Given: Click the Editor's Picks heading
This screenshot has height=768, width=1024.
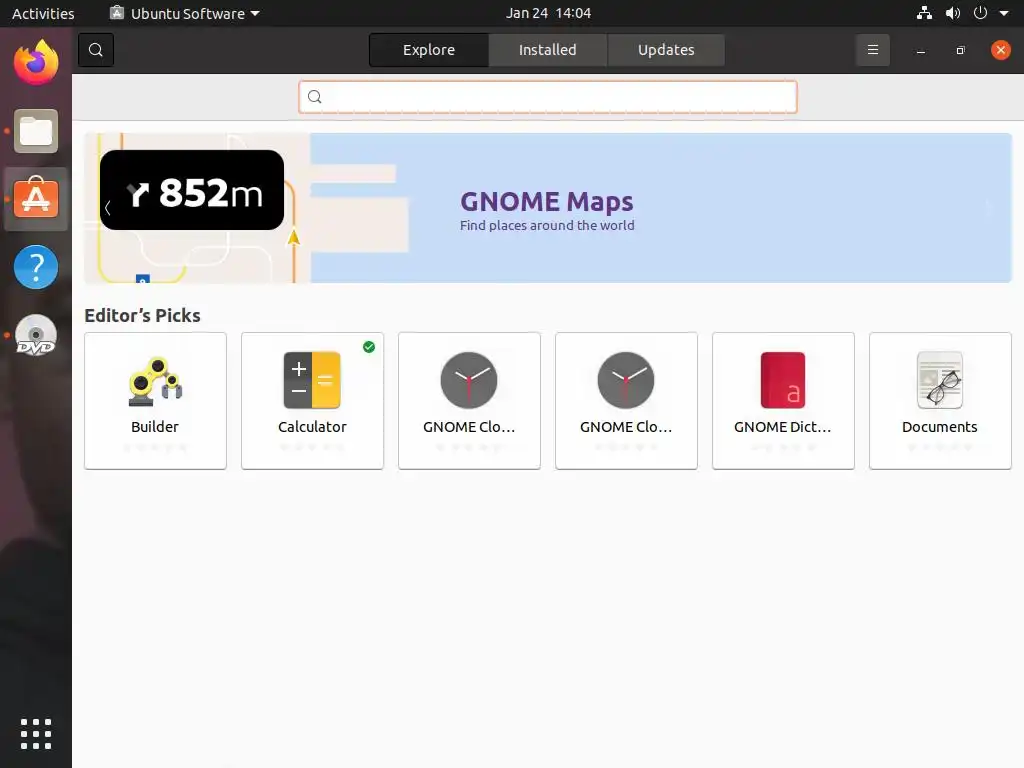Looking at the screenshot, I should [x=142, y=315].
